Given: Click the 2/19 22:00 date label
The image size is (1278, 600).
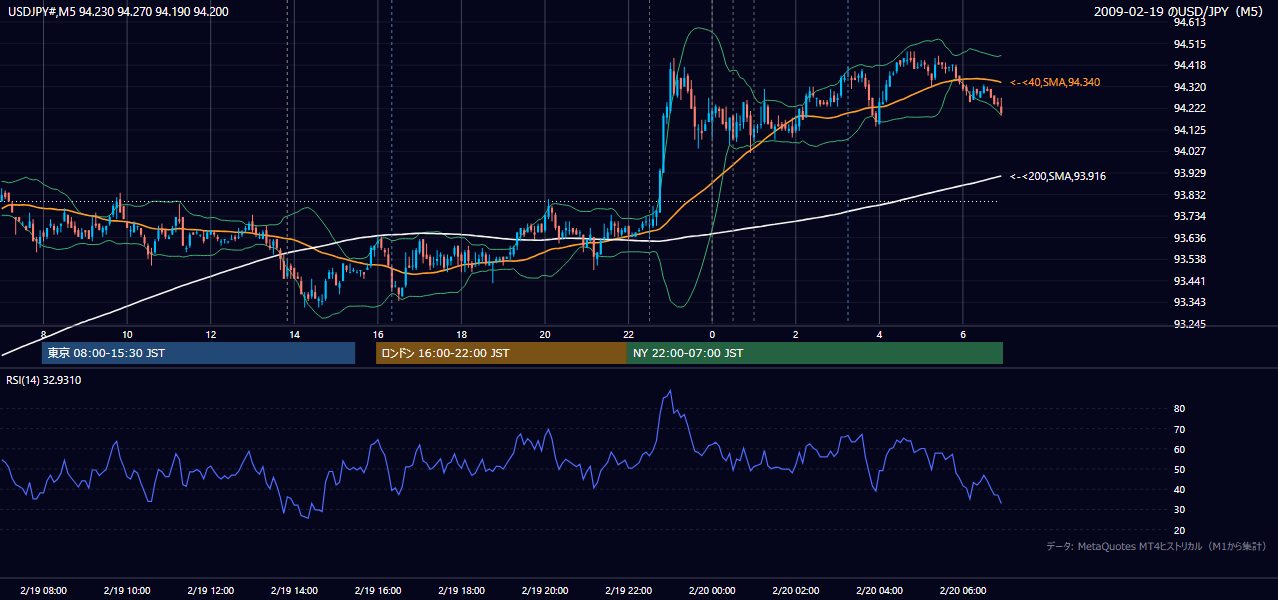Looking at the screenshot, I should click(628, 590).
